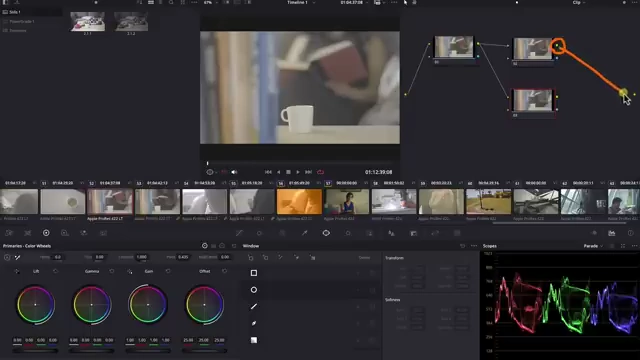This screenshot has width=640, height=360.
Task: Reset the Window palette
Action: (x=462, y=246)
